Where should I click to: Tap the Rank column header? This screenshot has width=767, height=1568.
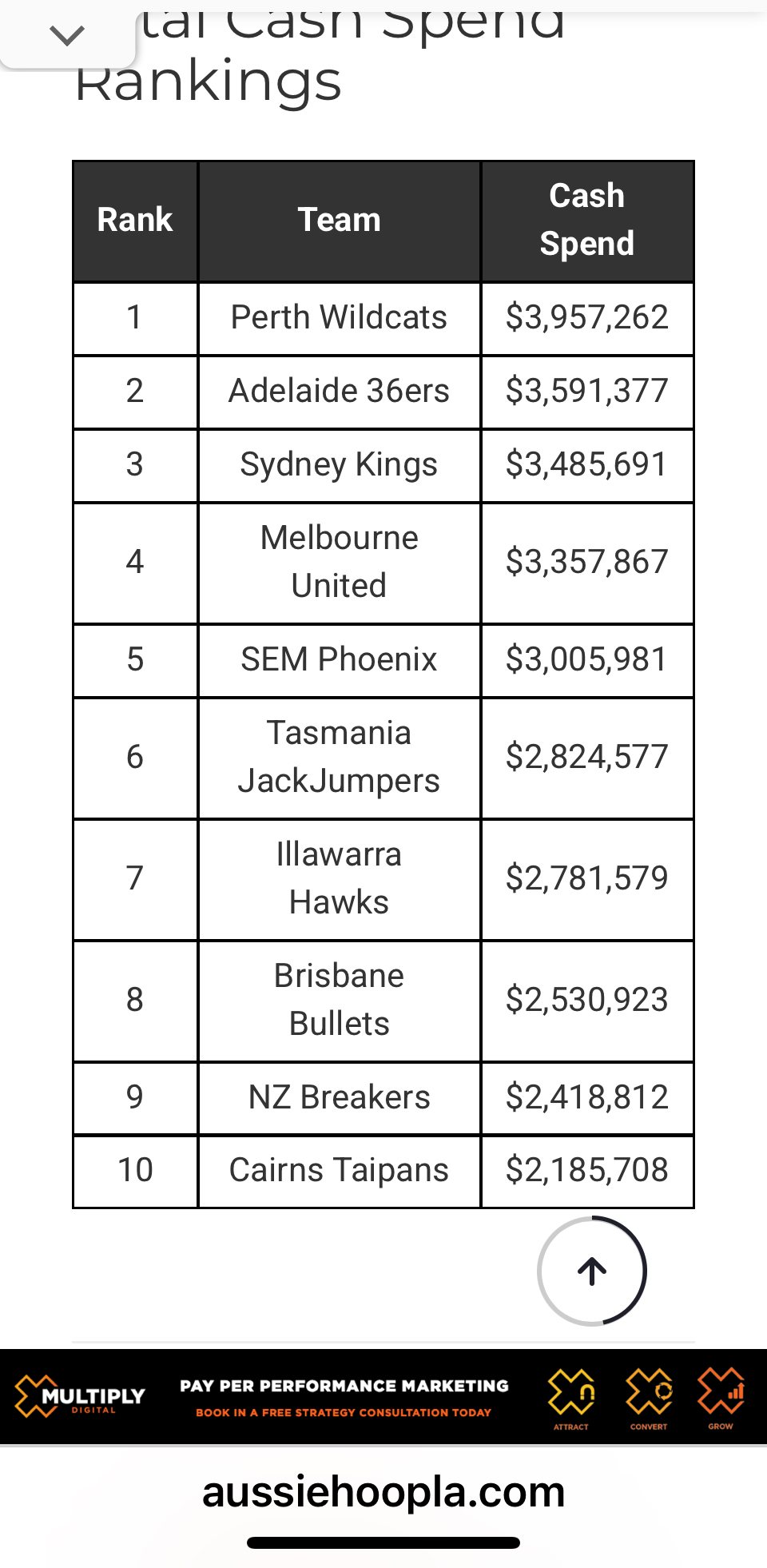[135, 220]
